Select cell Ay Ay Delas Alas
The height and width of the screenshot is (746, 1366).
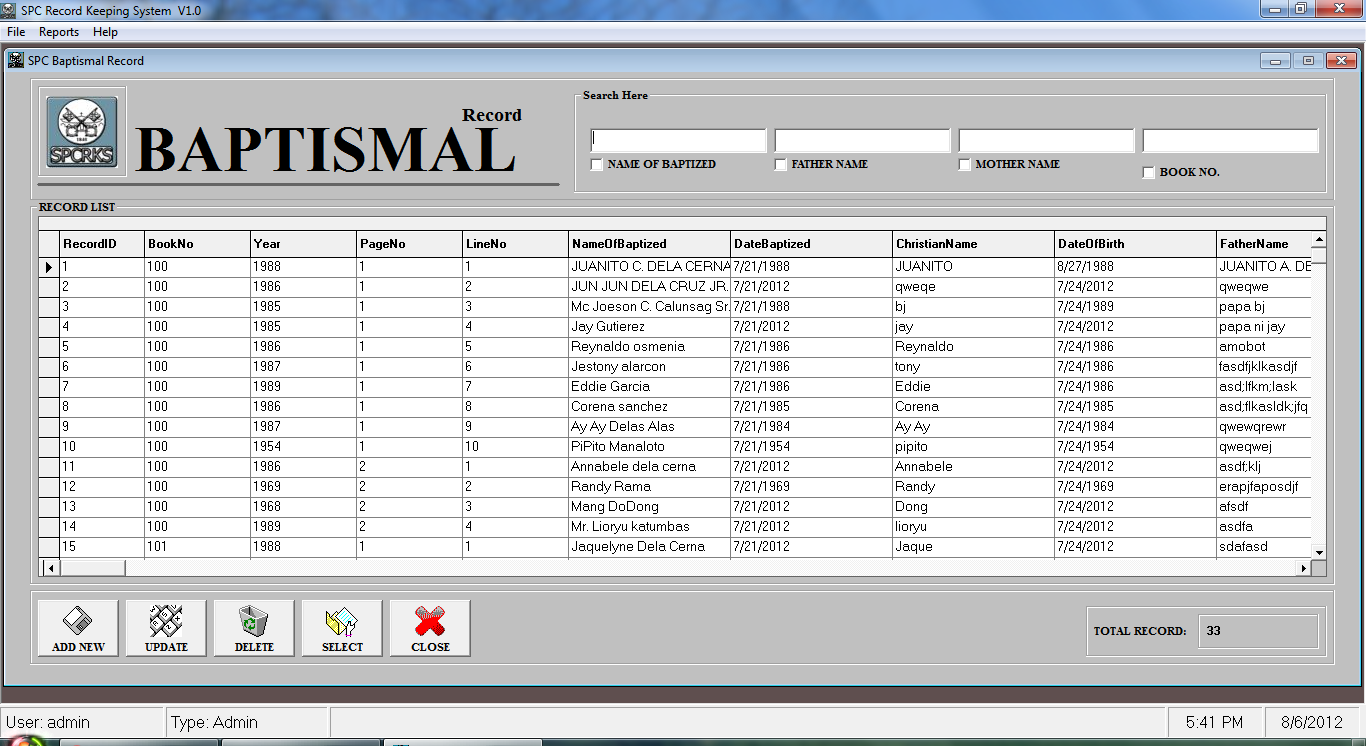[x=649, y=427]
